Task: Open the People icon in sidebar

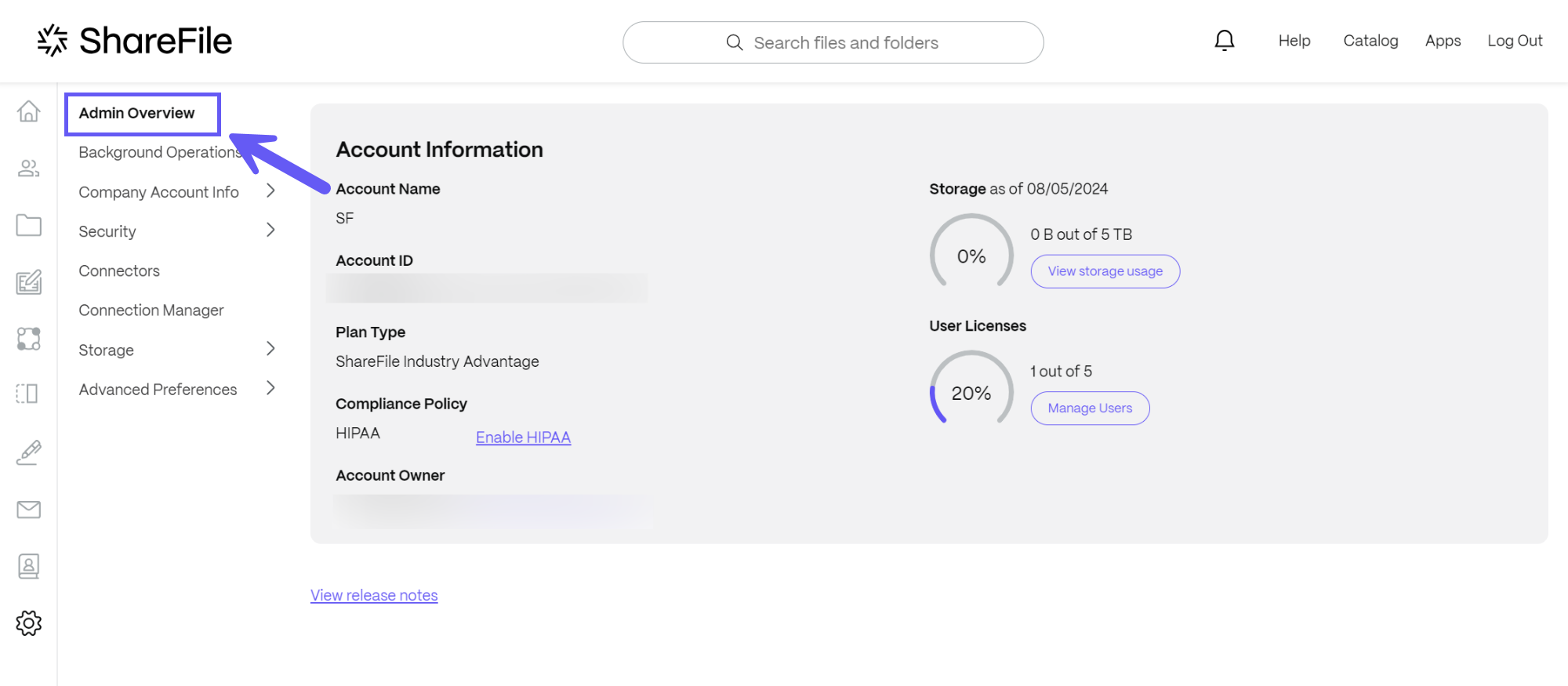Action: click(x=29, y=168)
